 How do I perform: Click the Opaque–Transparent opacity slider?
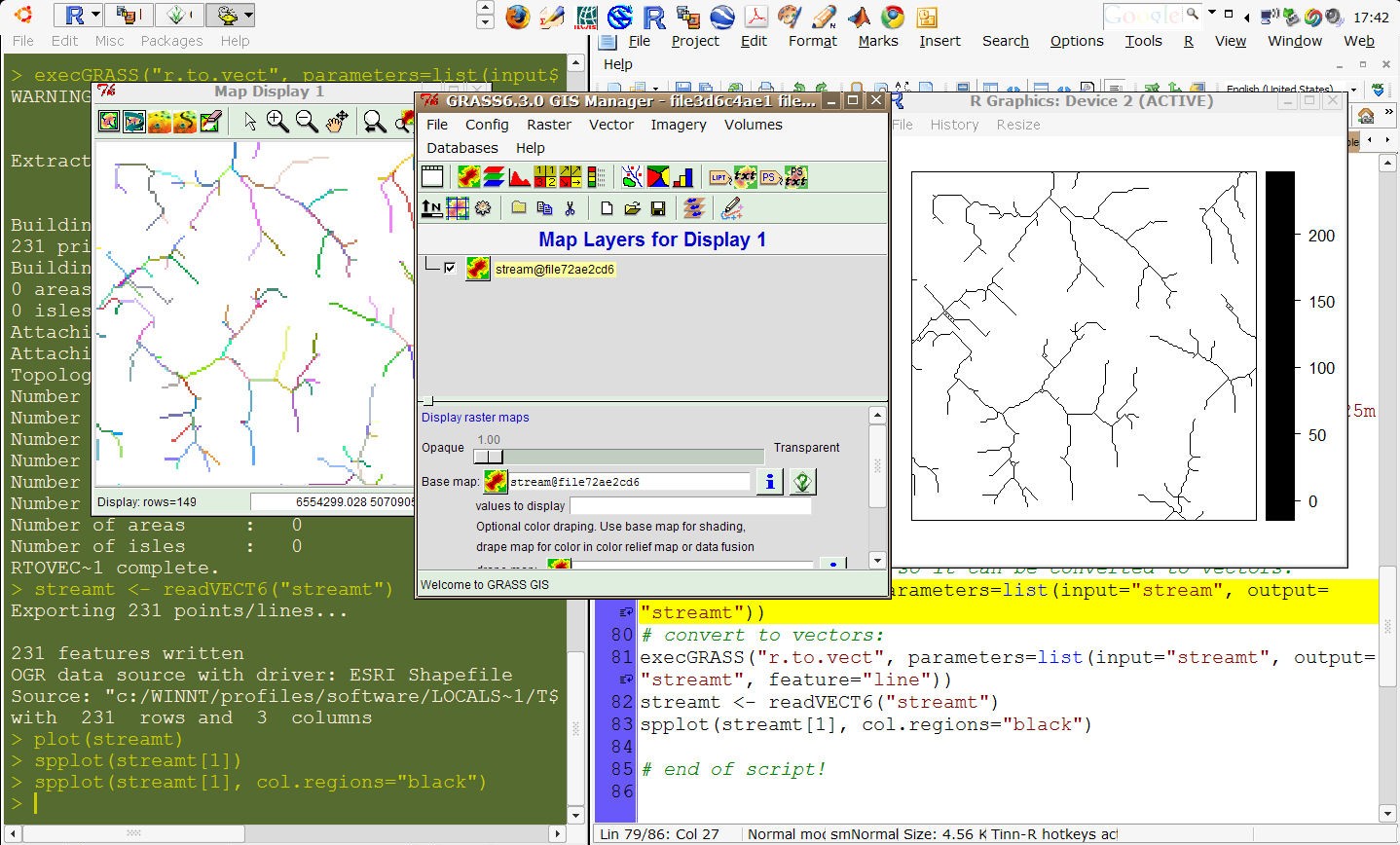click(x=489, y=457)
